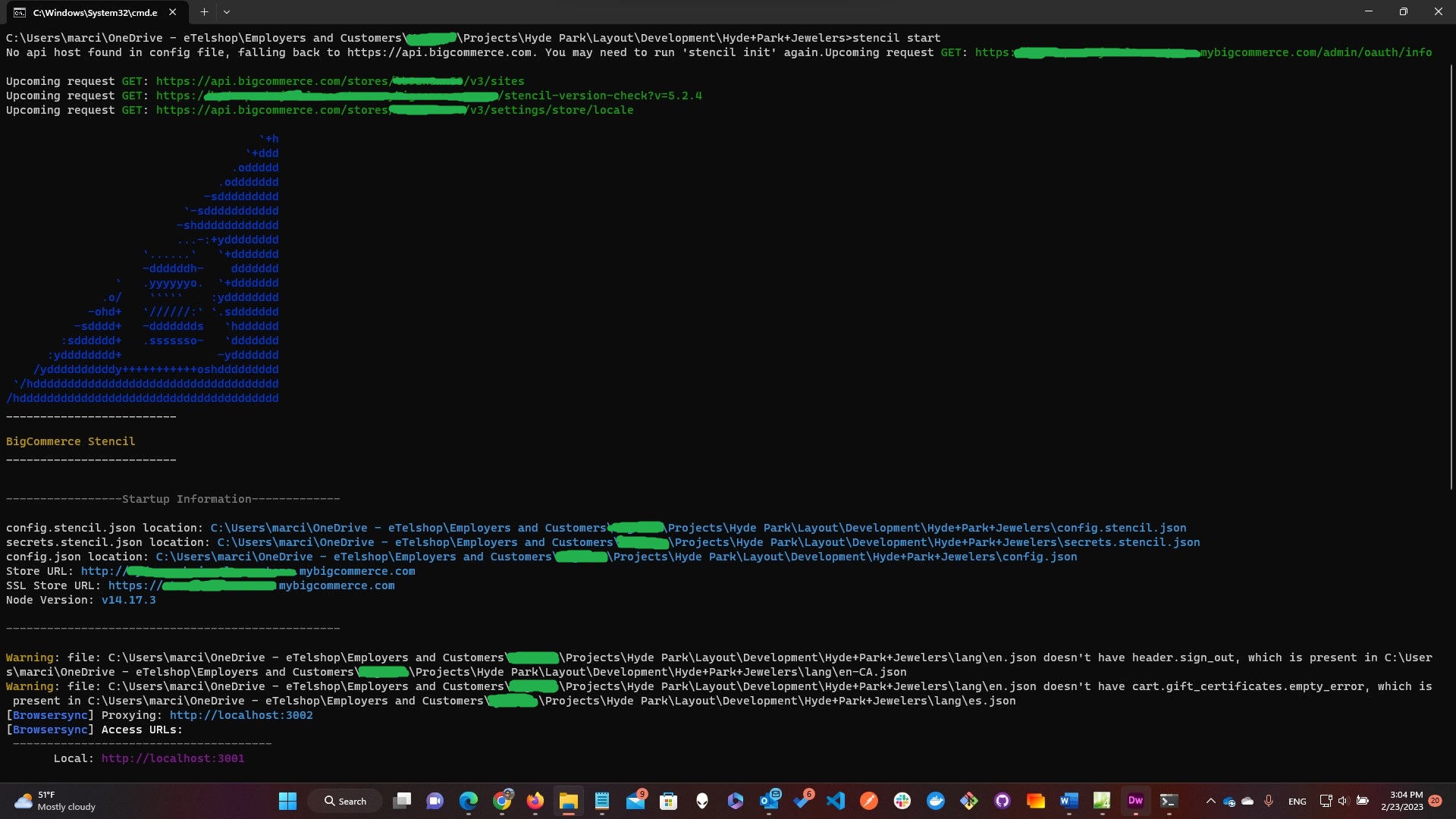Click the Node Version v14.17.3 value
The width and height of the screenshot is (1456, 819).
click(128, 600)
